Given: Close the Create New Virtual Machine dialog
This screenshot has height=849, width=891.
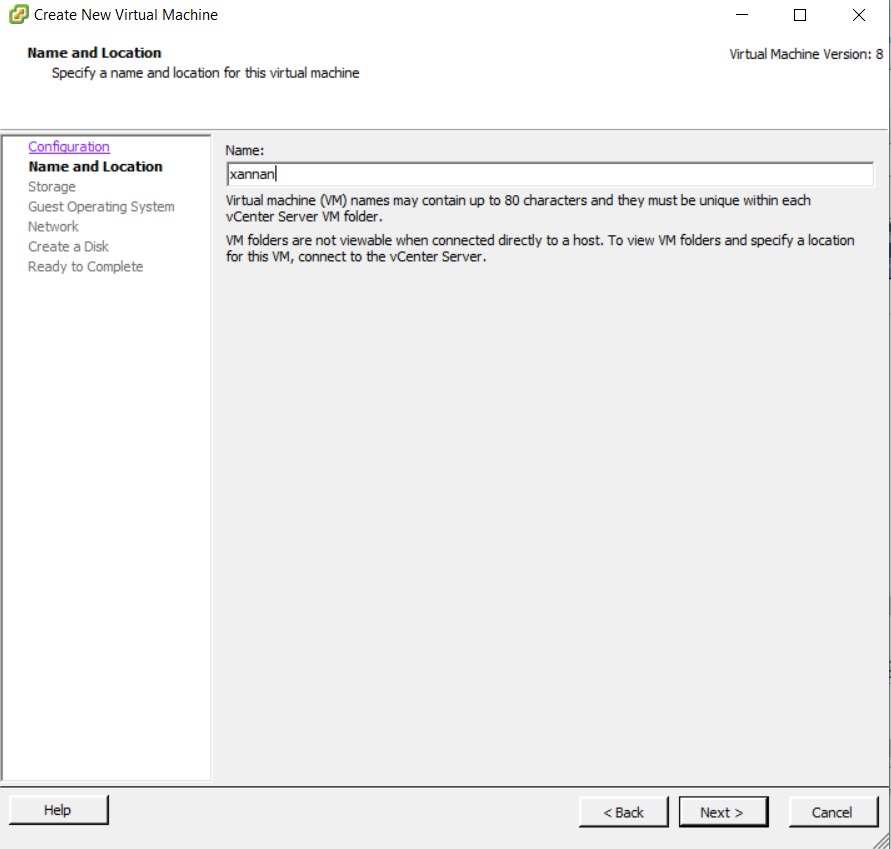Looking at the screenshot, I should (859, 15).
